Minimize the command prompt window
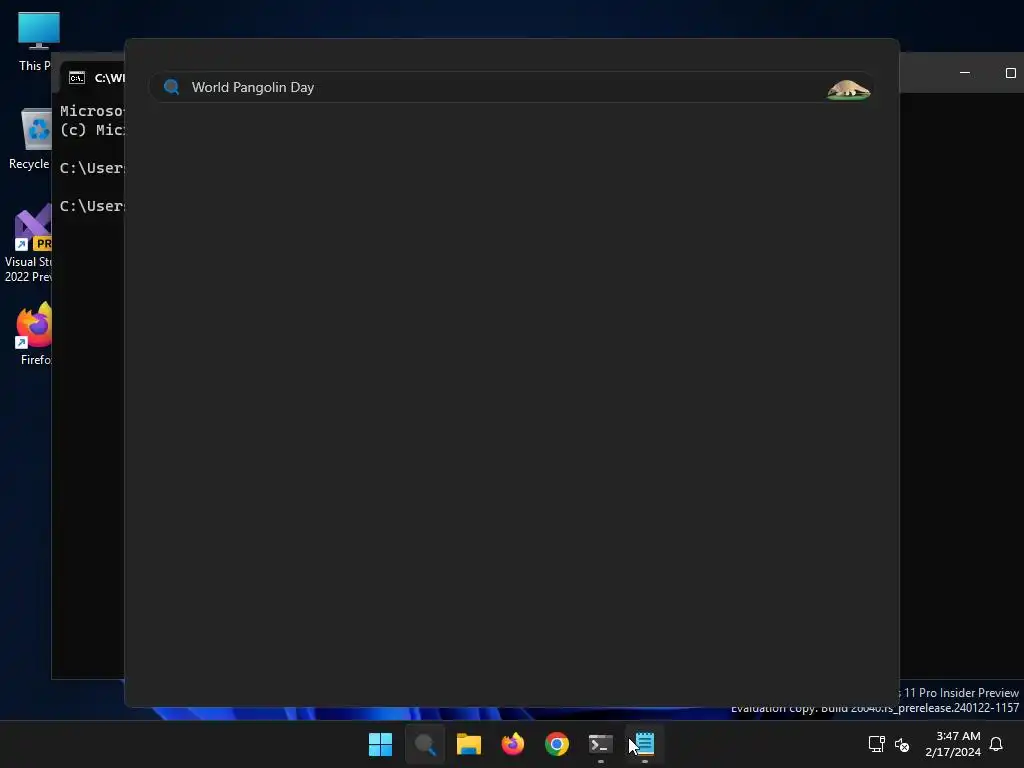1024x768 pixels. click(965, 72)
